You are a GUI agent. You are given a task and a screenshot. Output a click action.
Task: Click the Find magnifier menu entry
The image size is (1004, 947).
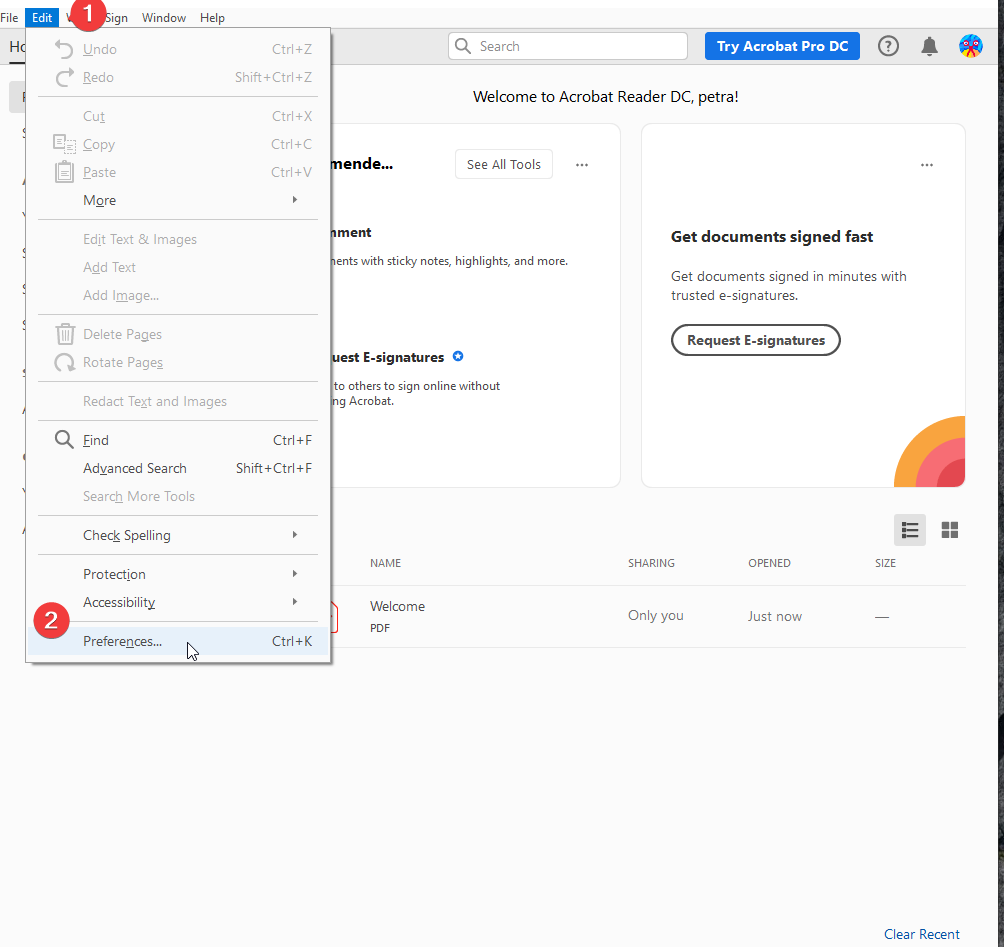coord(96,440)
